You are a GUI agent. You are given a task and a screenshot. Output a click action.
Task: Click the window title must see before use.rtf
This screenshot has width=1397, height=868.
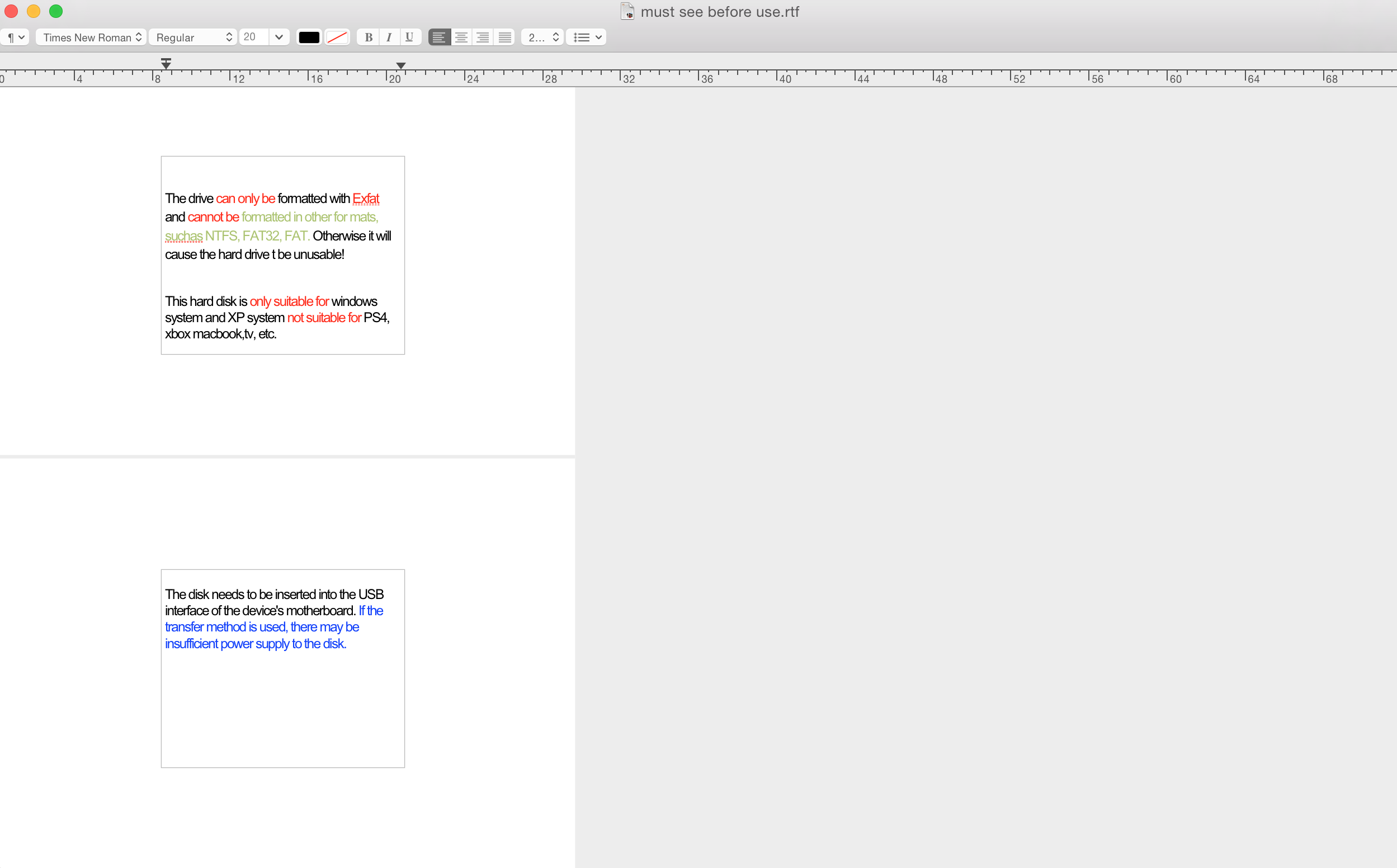720,12
